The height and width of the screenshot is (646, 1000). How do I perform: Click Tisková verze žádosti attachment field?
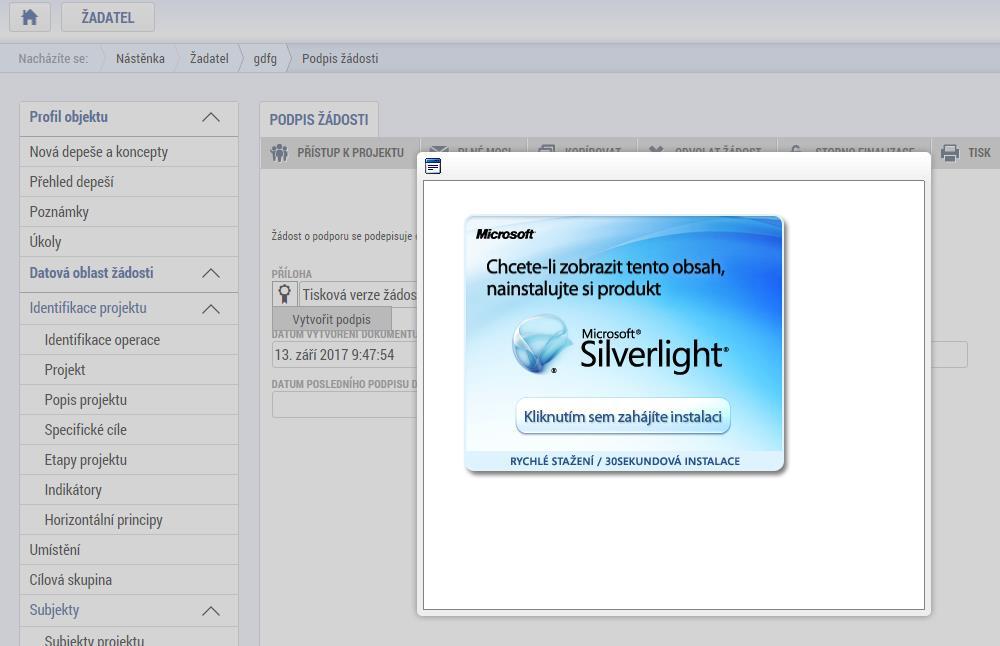click(x=358, y=295)
